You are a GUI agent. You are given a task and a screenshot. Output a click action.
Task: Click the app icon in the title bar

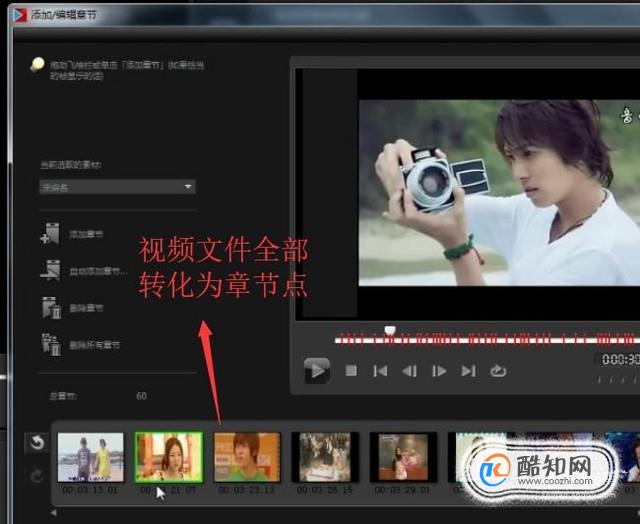click(x=20, y=15)
